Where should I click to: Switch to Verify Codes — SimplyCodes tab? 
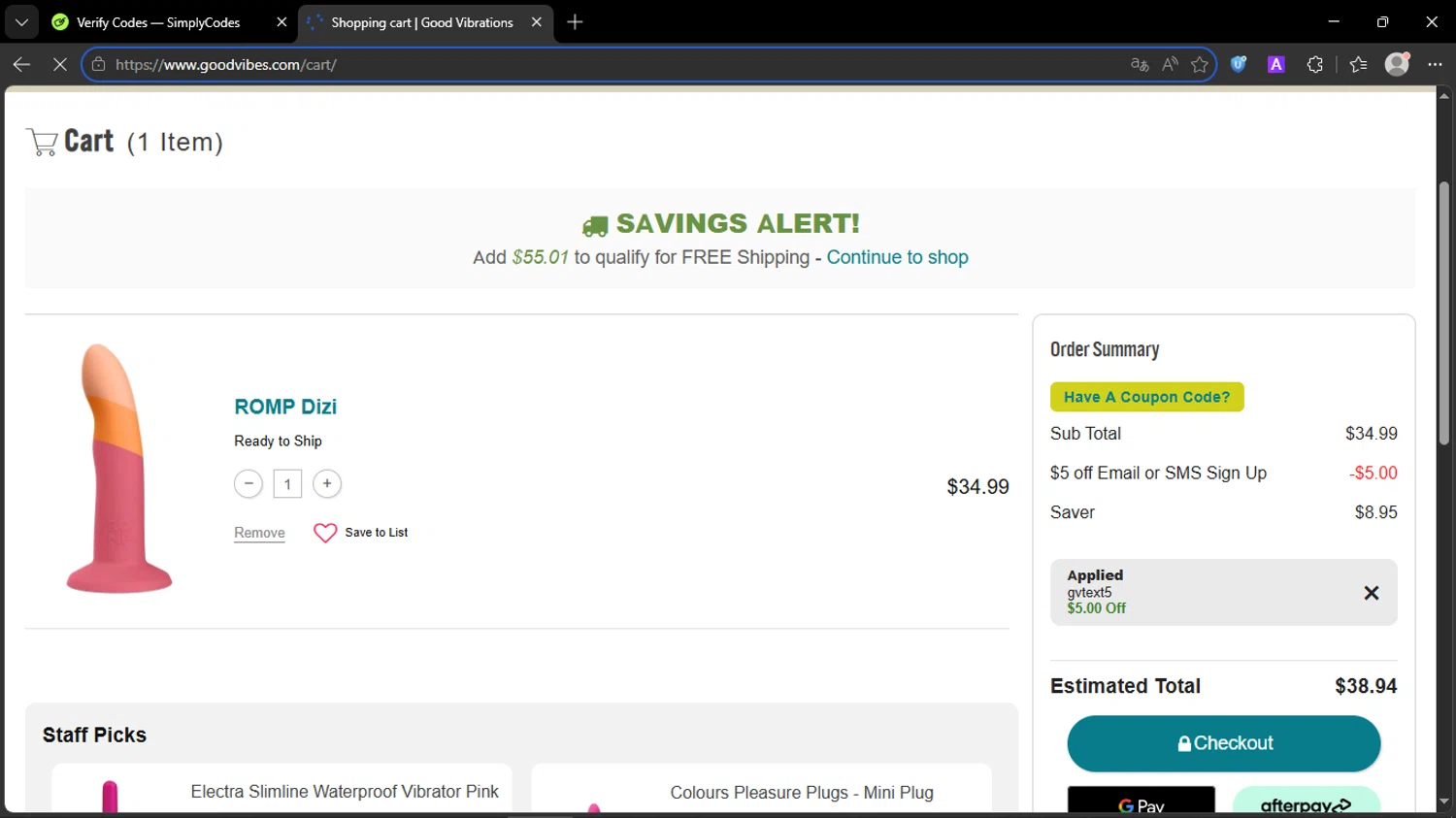pos(158,22)
